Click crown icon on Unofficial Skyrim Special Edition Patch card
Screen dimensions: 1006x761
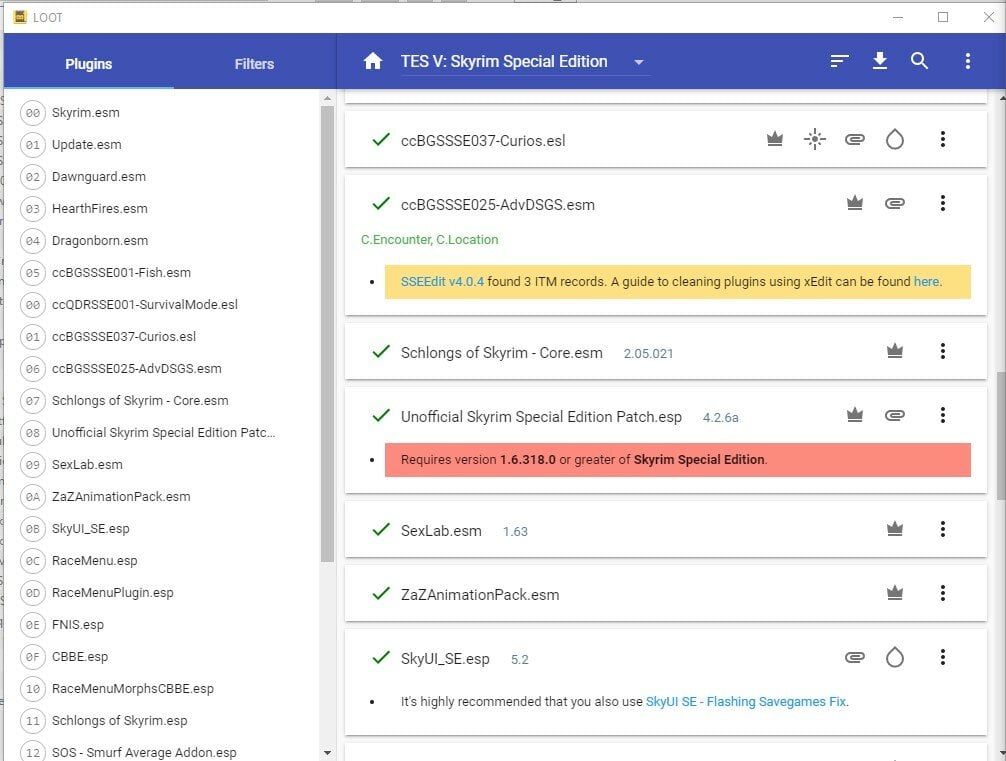(x=855, y=415)
